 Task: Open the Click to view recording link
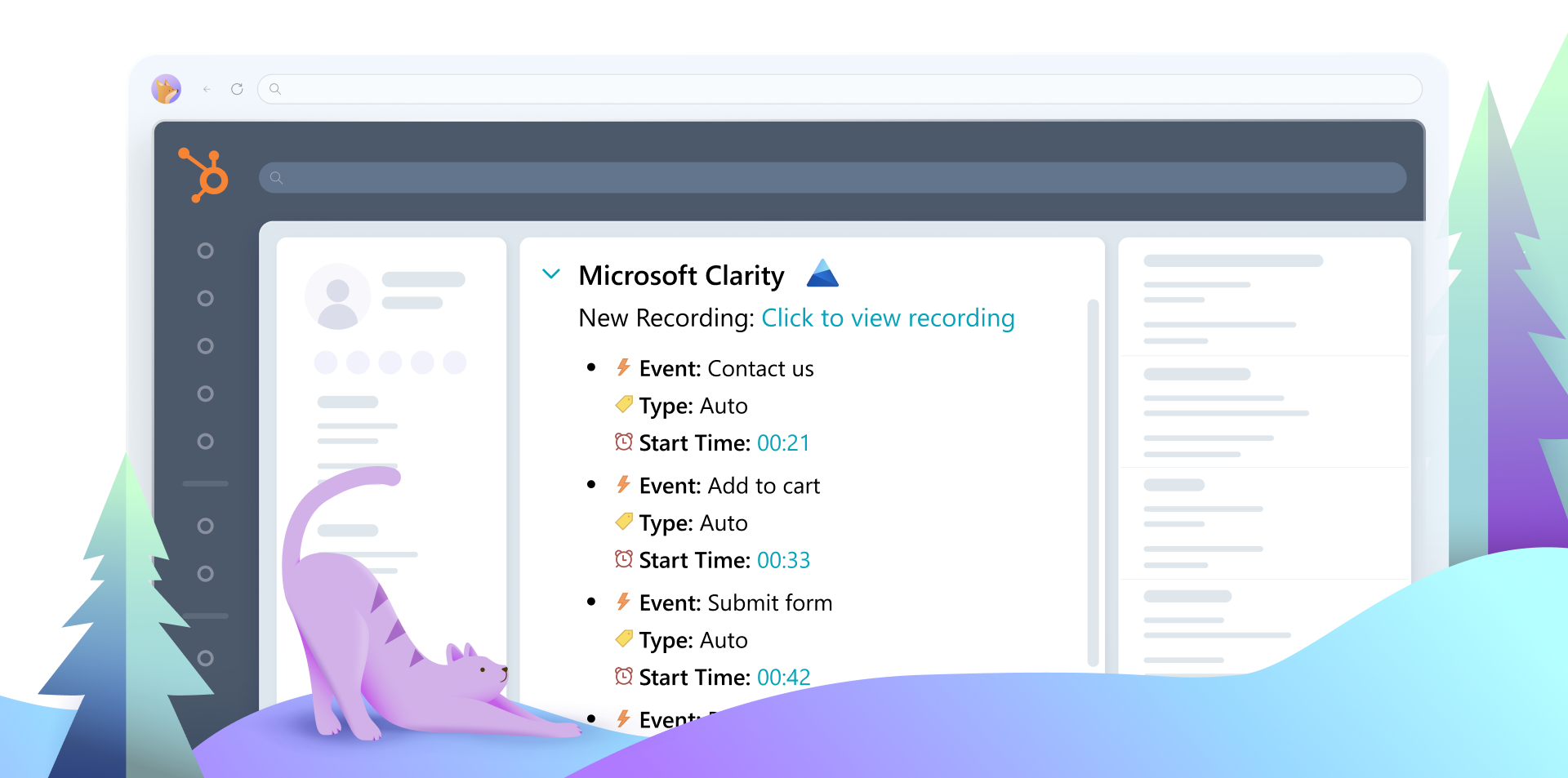pos(888,318)
